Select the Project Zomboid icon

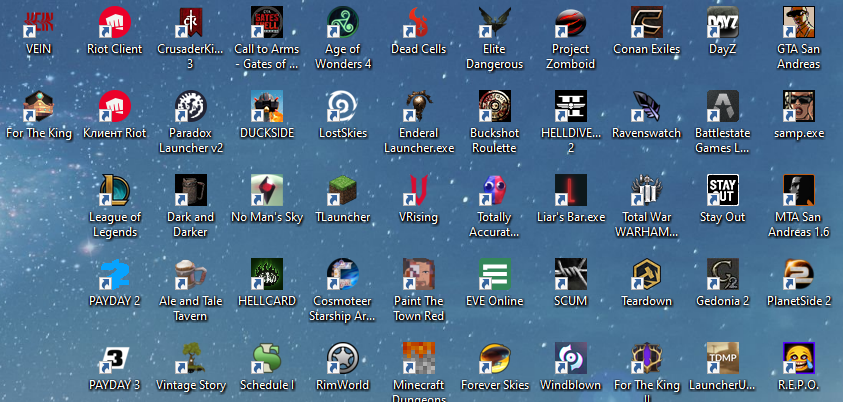(x=570, y=23)
